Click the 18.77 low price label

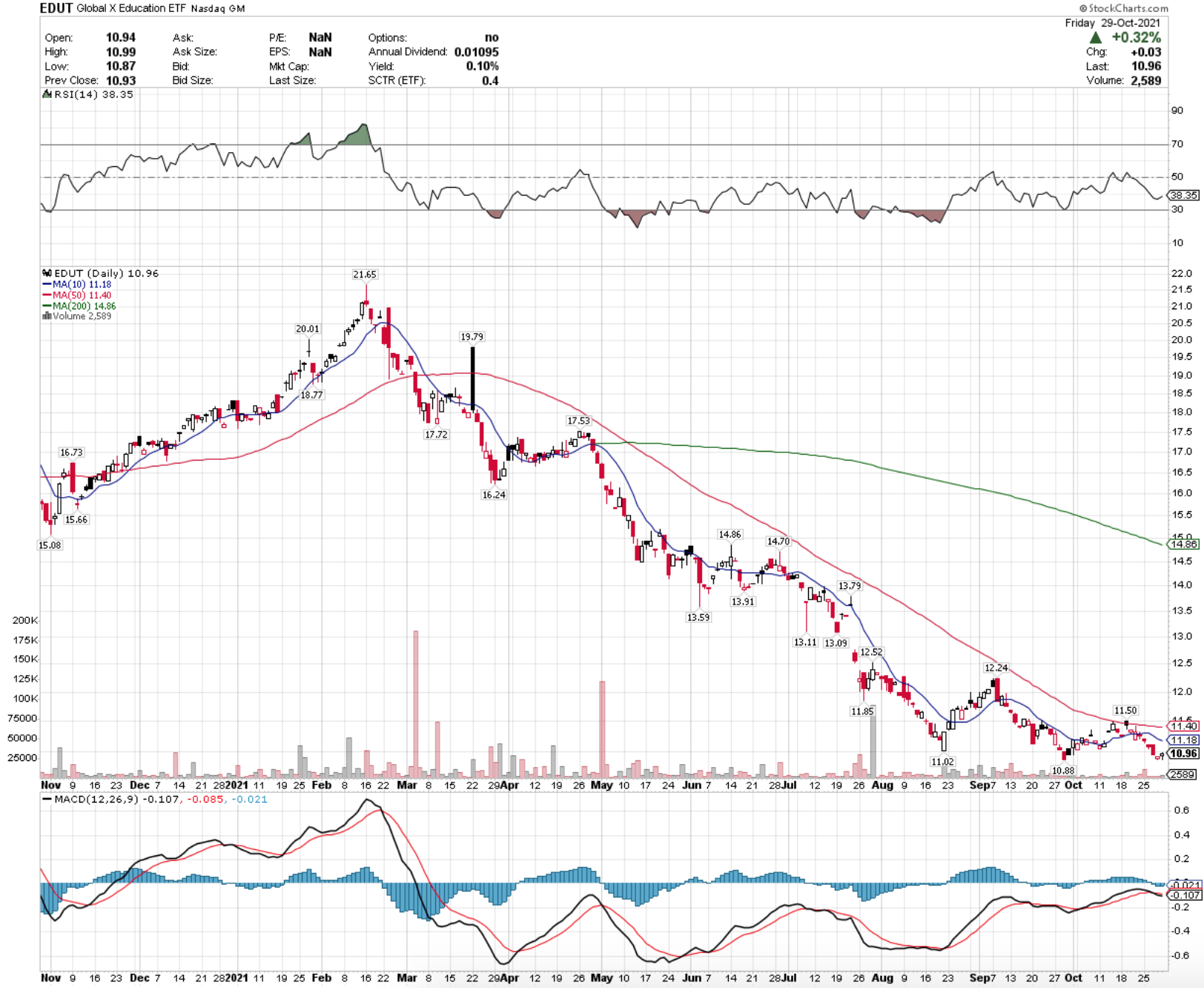coord(311,395)
